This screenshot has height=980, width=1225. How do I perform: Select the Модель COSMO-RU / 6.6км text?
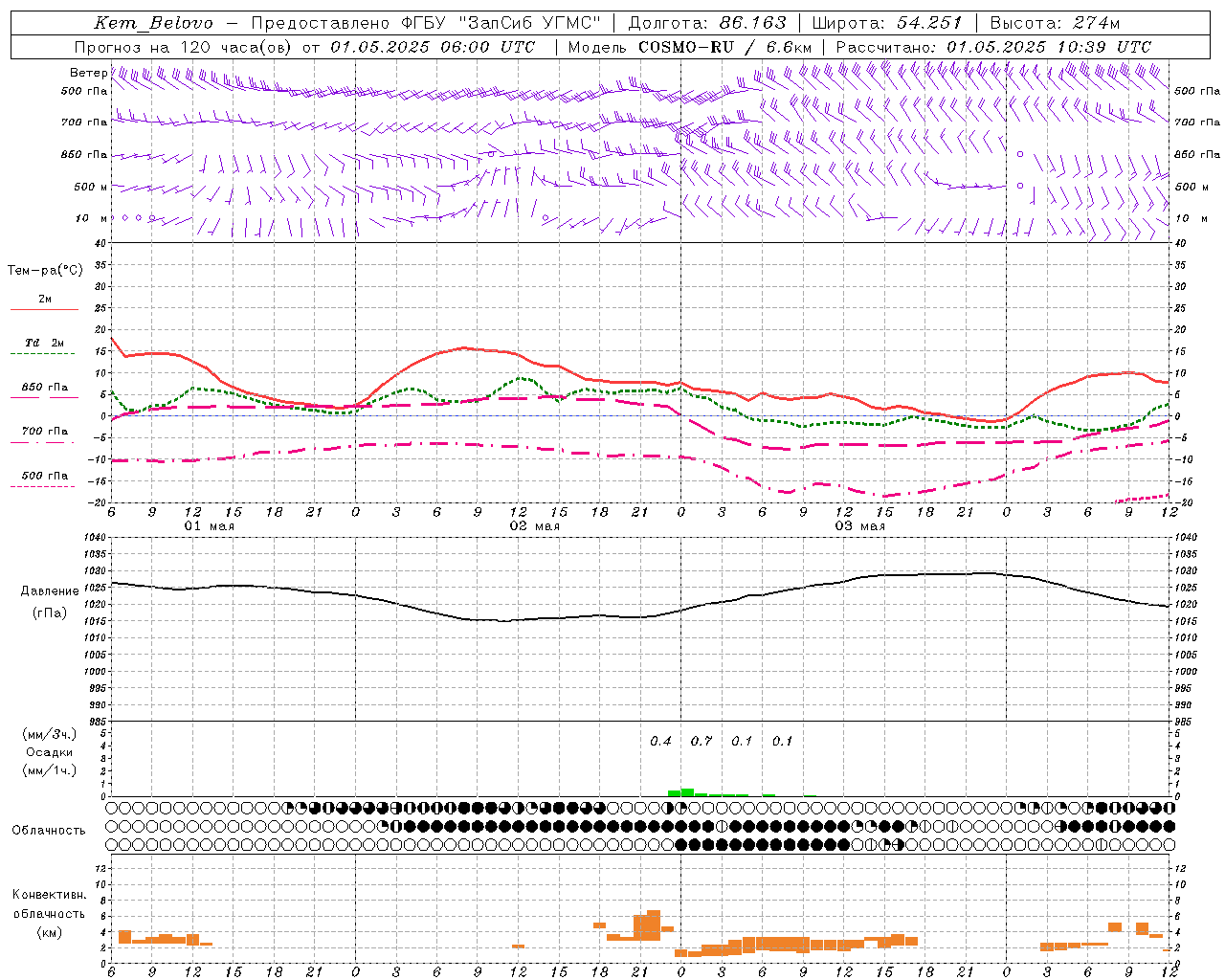[x=690, y=47]
